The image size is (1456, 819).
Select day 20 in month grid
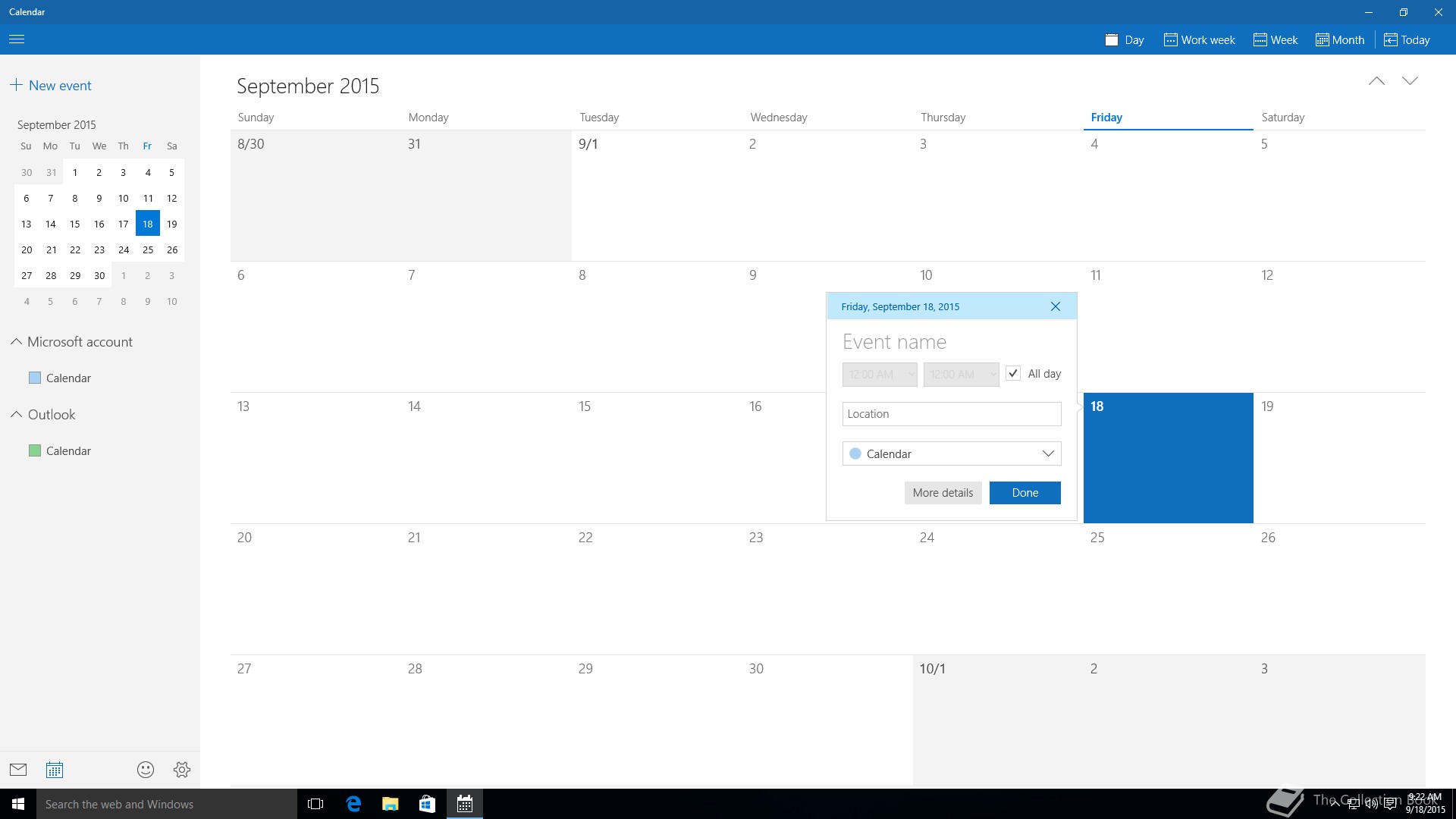(x=315, y=589)
